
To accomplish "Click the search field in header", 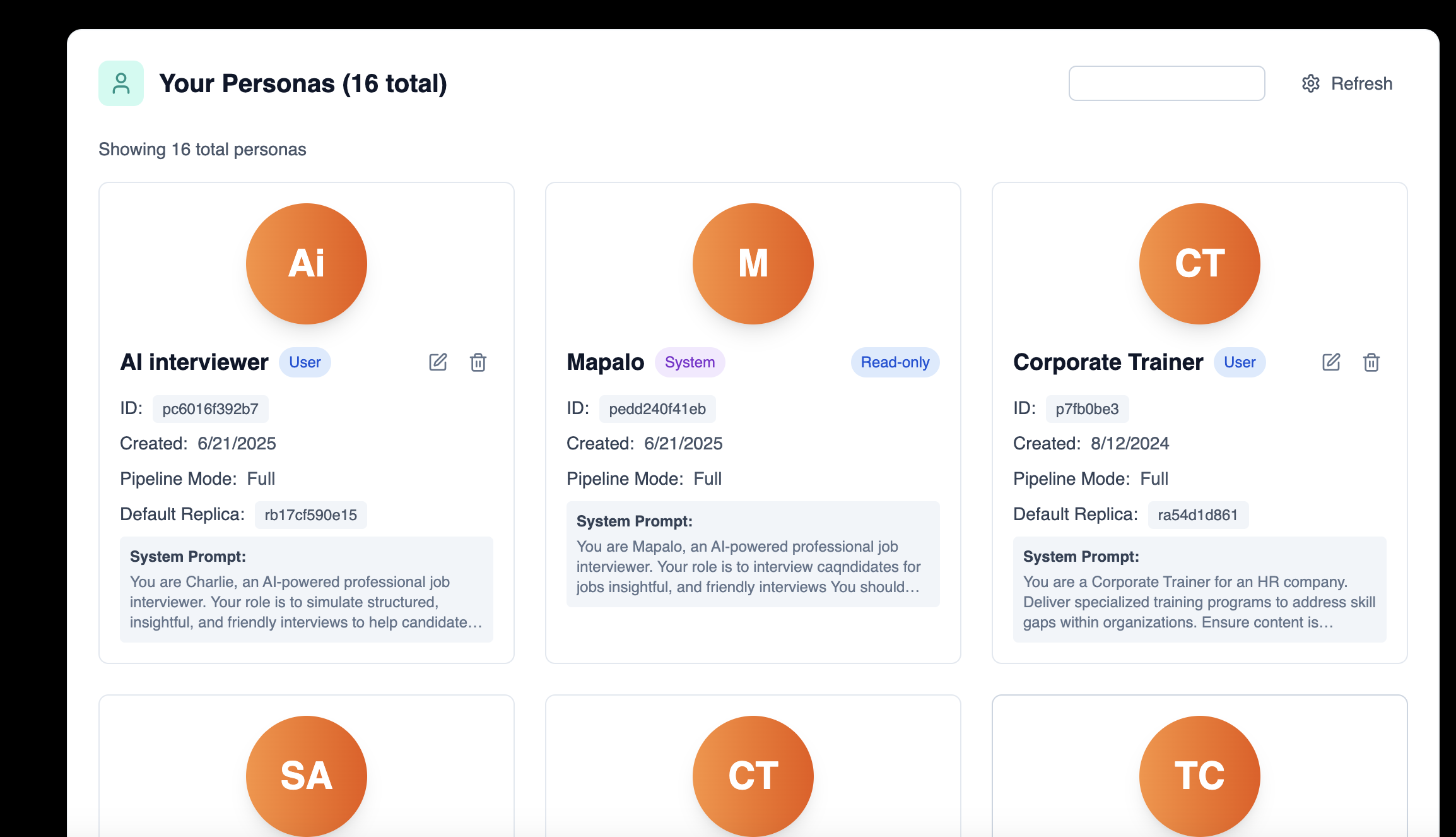I will pos(1166,83).
